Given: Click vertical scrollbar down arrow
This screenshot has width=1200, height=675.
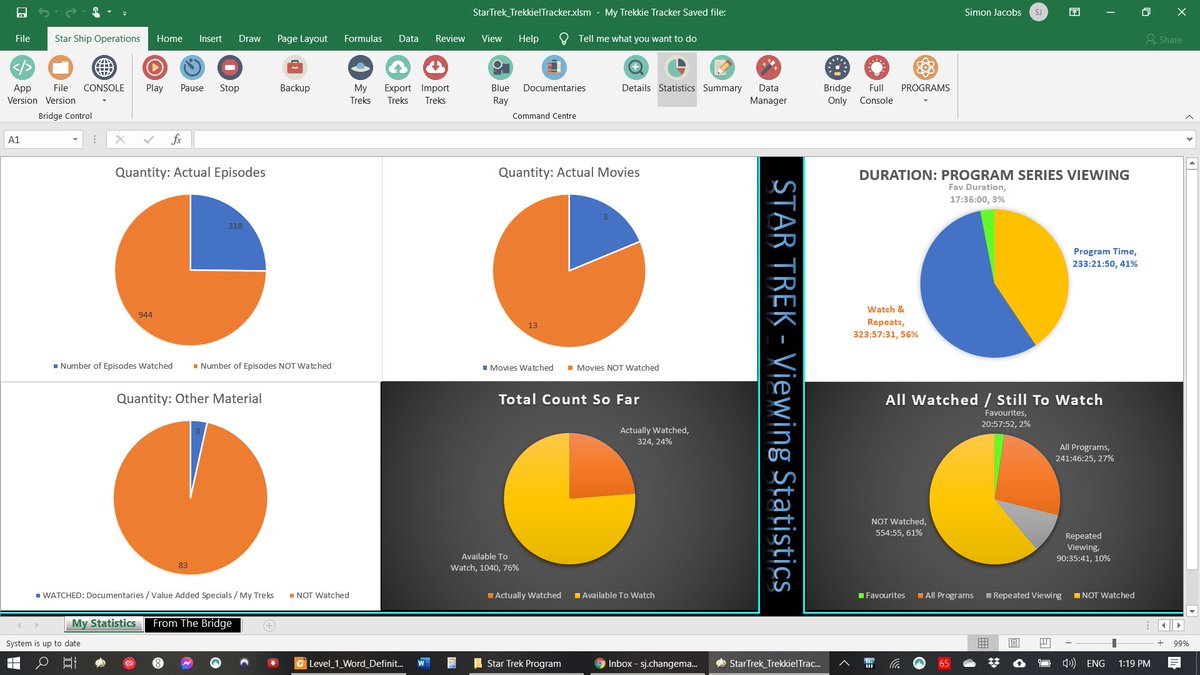Looking at the screenshot, I should point(1190,609).
